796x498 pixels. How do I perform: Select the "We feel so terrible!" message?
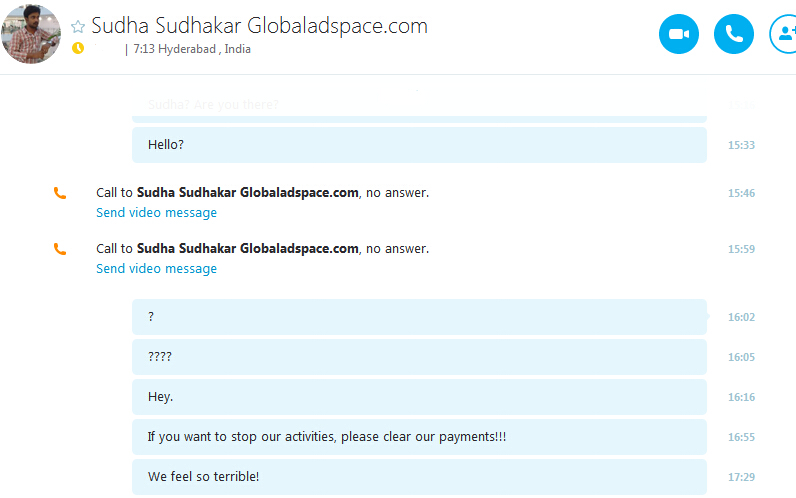click(x=419, y=477)
